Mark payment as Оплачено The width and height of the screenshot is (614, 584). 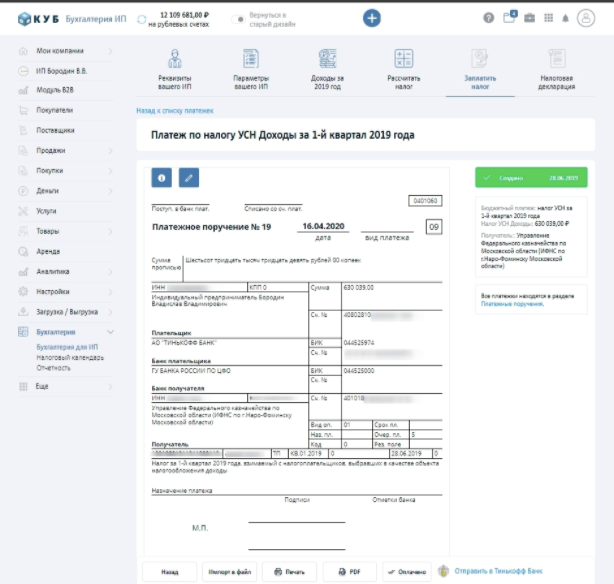tap(407, 572)
